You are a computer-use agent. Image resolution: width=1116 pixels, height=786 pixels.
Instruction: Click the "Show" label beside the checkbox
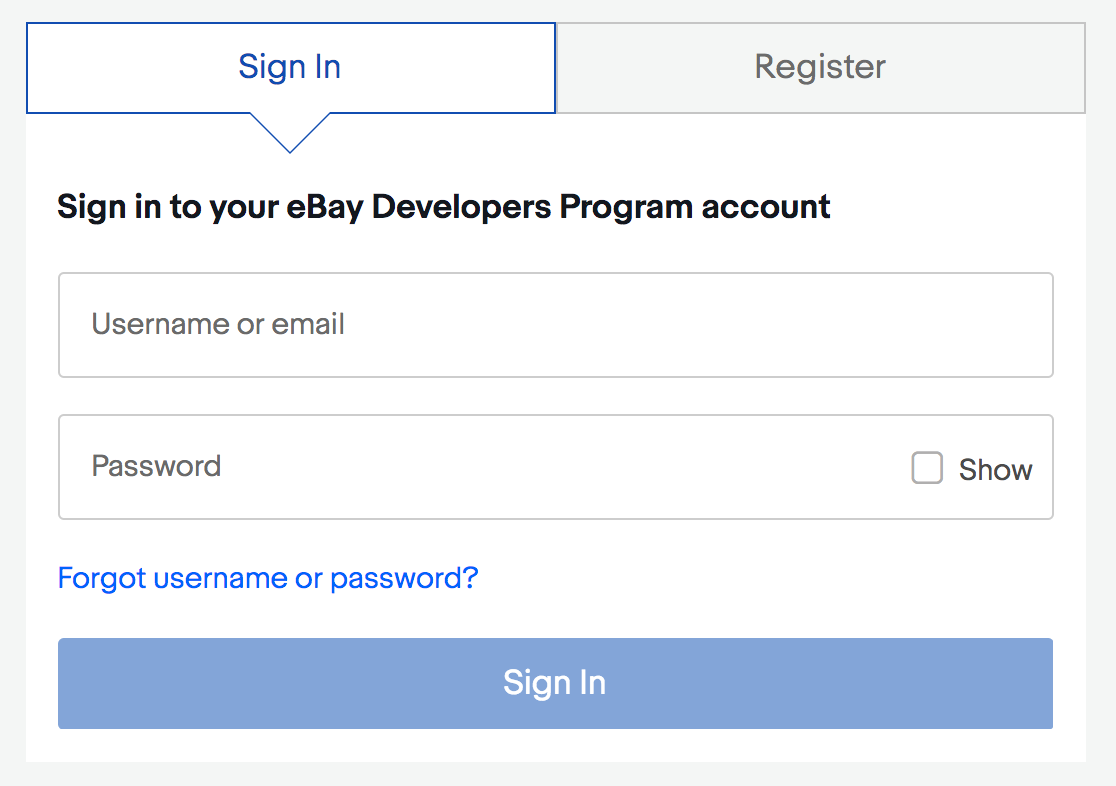coord(995,470)
